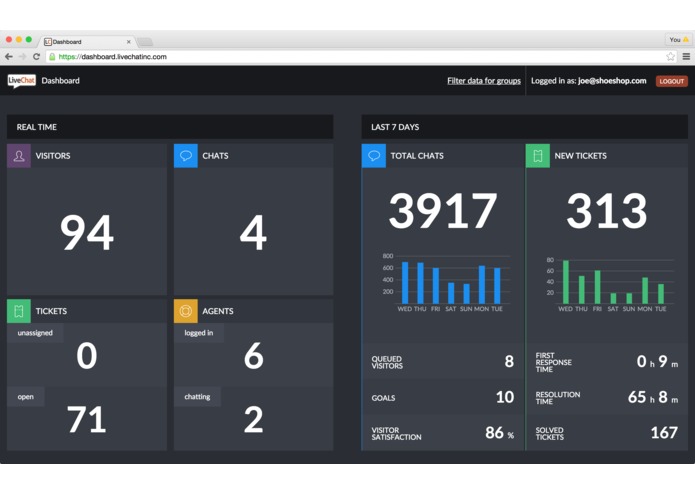Image resolution: width=695 pixels, height=494 pixels.
Task: Click the green New Tickets icon
Action: 538,156
